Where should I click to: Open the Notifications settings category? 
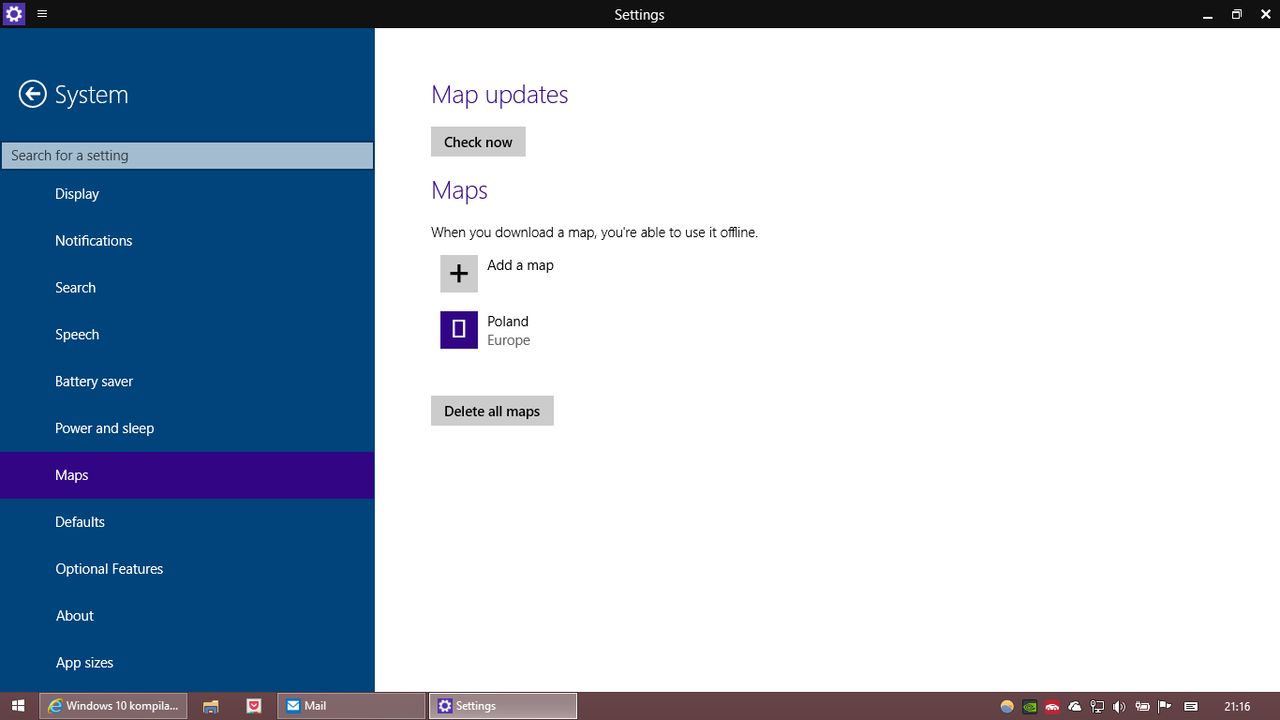click(187, 241)
